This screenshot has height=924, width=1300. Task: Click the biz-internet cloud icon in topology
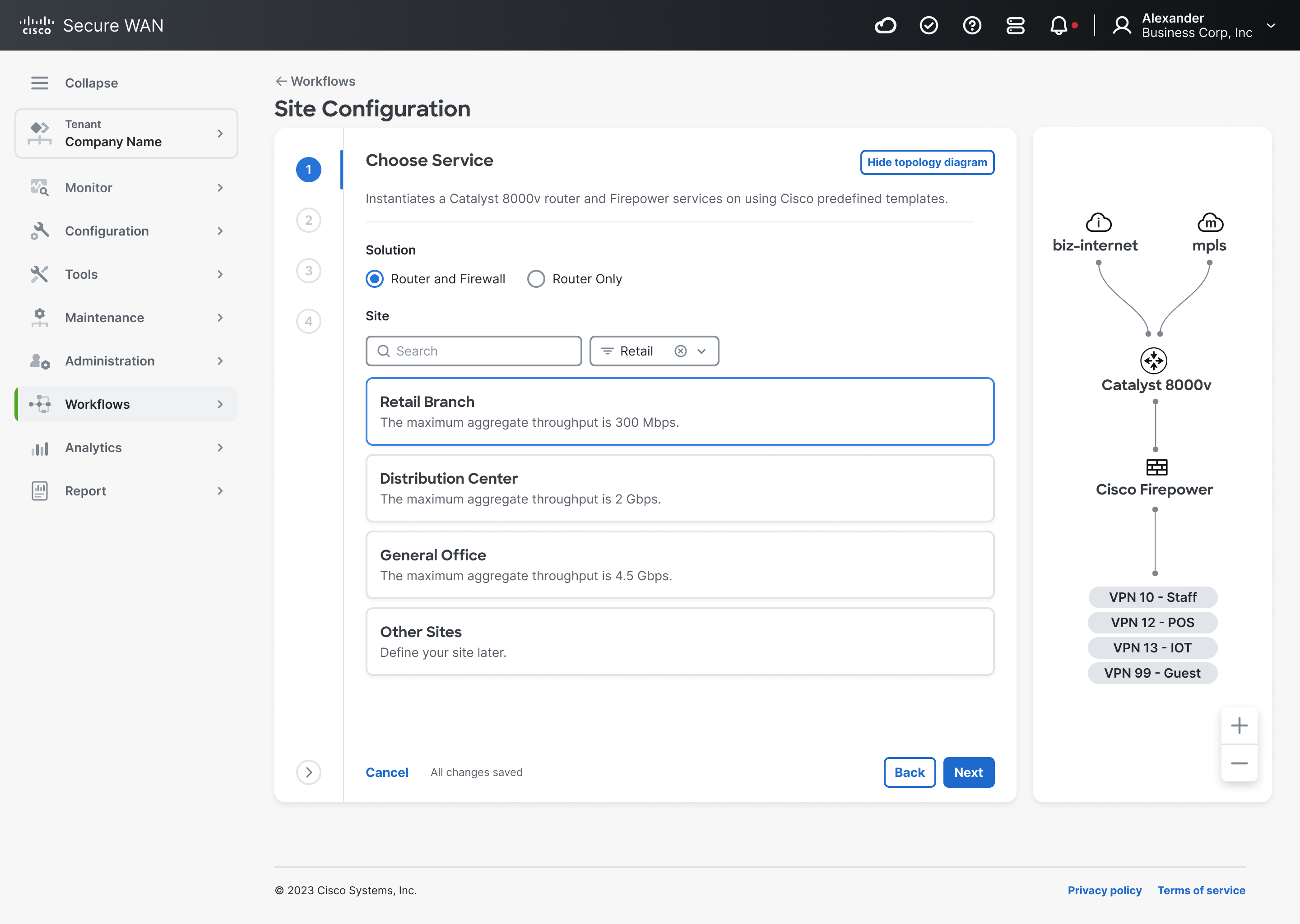(x=1099, y=222)
